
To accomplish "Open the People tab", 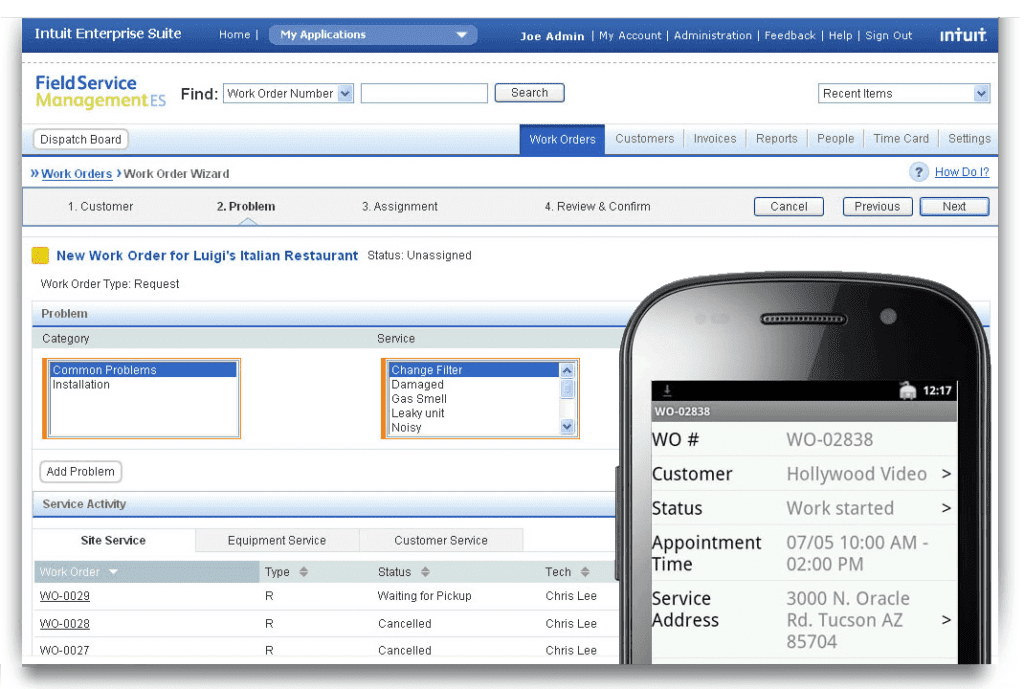I will coord(835,138).
